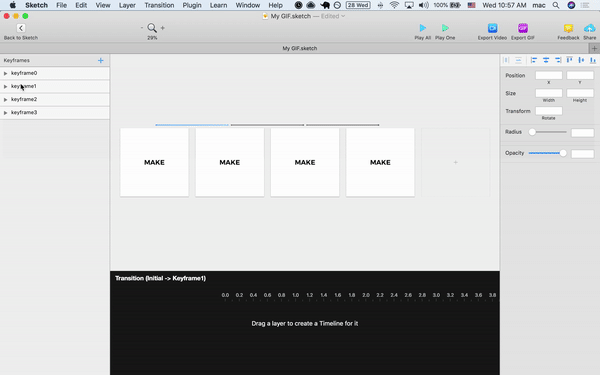The image size is (600, 375).
Task: Open the Help menu
Action: coord(275,5)
